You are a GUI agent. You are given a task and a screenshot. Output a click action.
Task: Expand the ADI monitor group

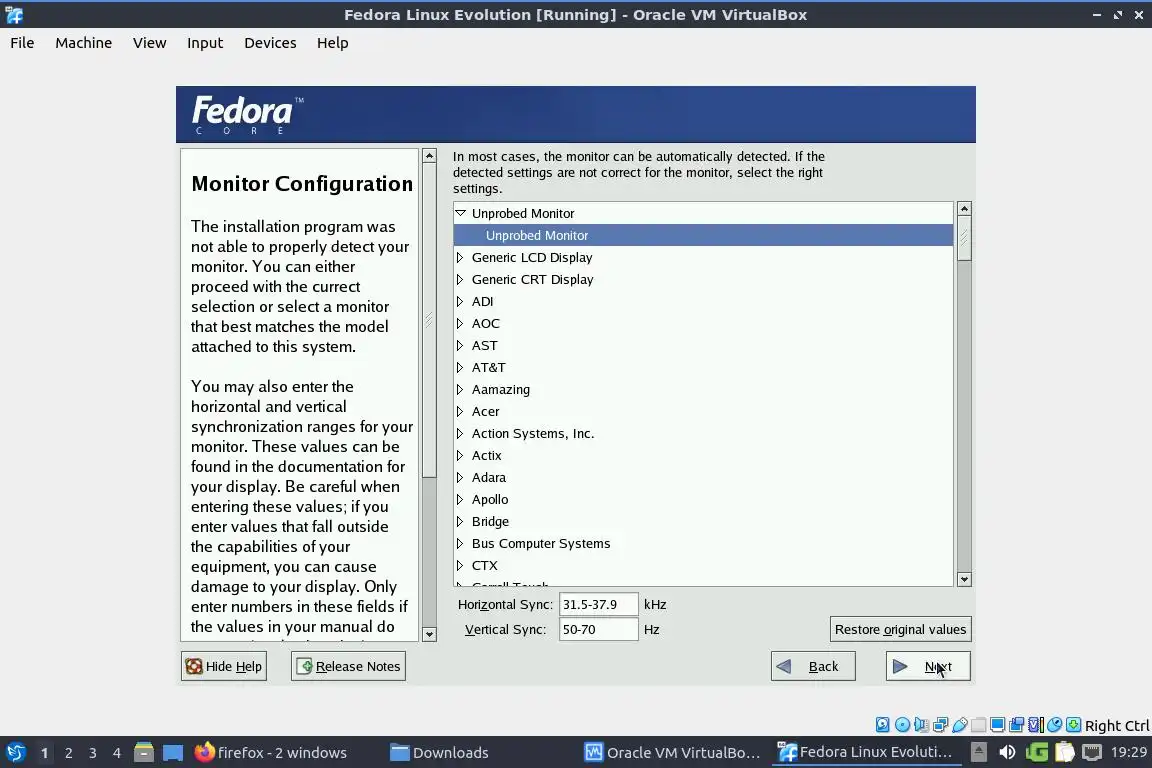pos(460,301)
